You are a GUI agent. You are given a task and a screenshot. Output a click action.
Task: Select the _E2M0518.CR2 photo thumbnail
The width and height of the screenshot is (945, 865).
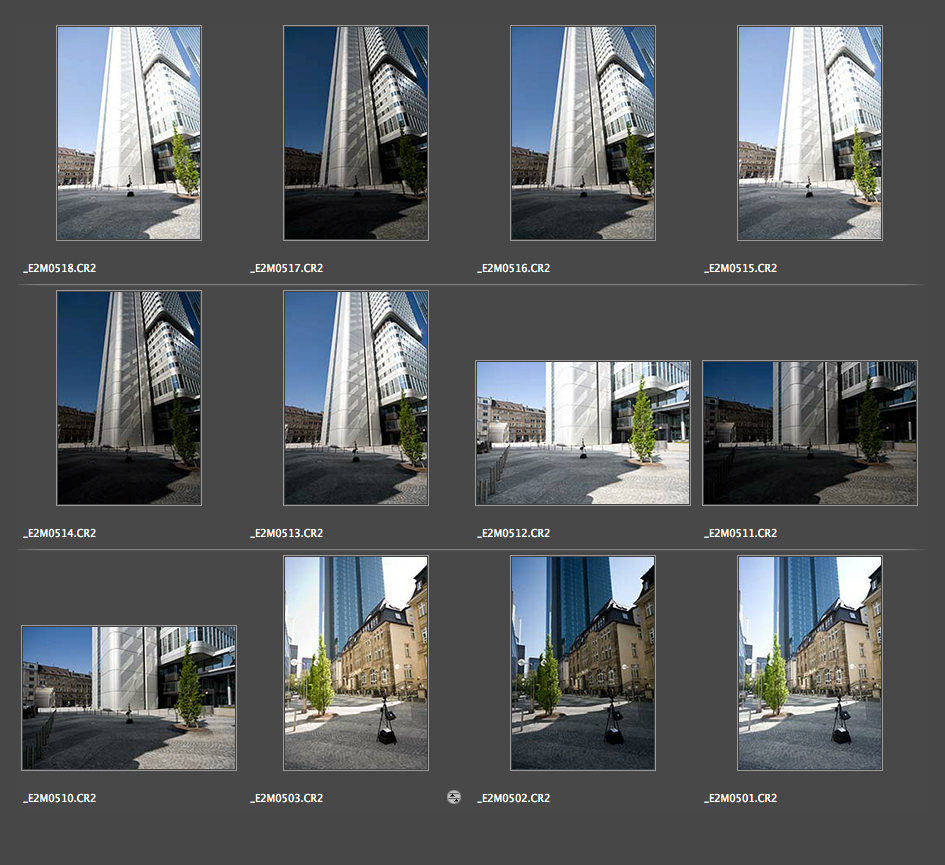pos(129,133)
